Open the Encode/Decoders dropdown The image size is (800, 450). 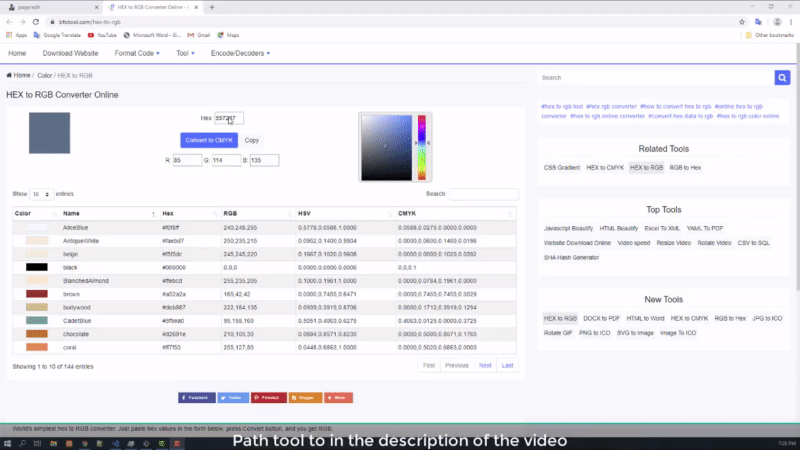(246, 53)
